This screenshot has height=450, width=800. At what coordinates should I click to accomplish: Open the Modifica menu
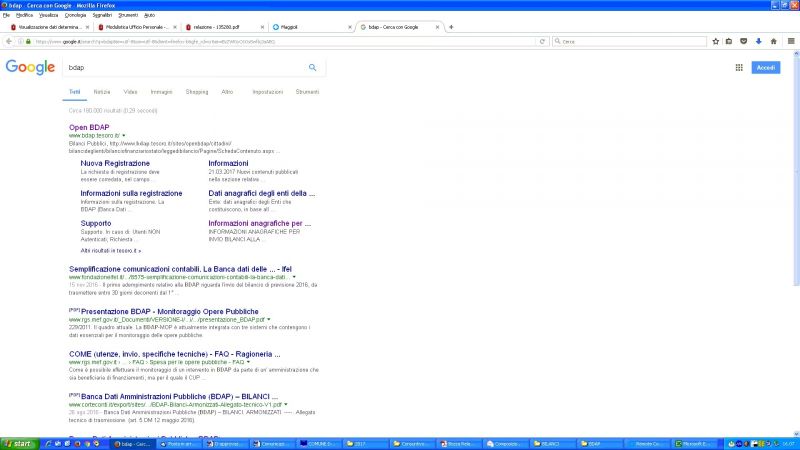click(24, 15)
